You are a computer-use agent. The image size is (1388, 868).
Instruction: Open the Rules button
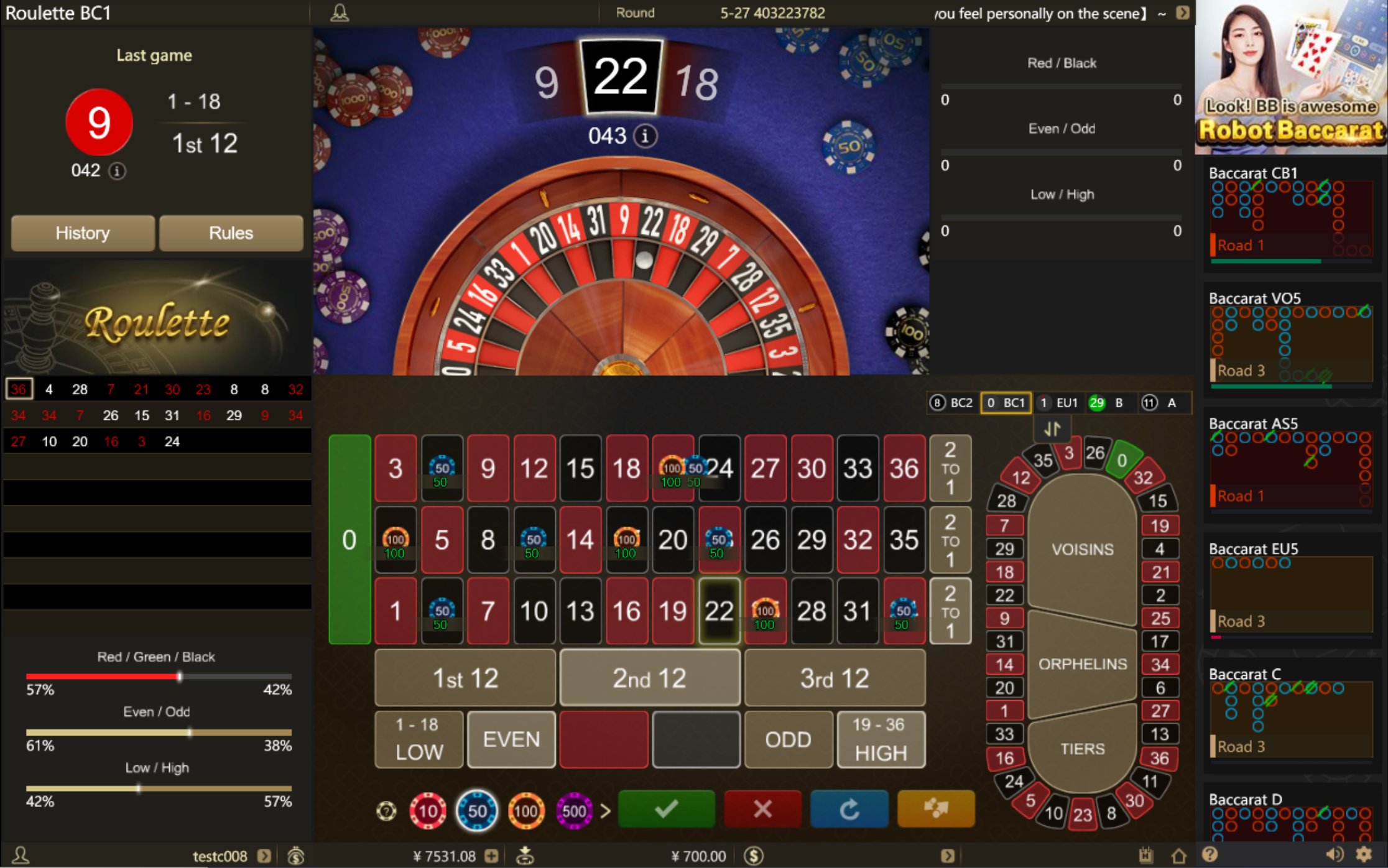point(231,233)
